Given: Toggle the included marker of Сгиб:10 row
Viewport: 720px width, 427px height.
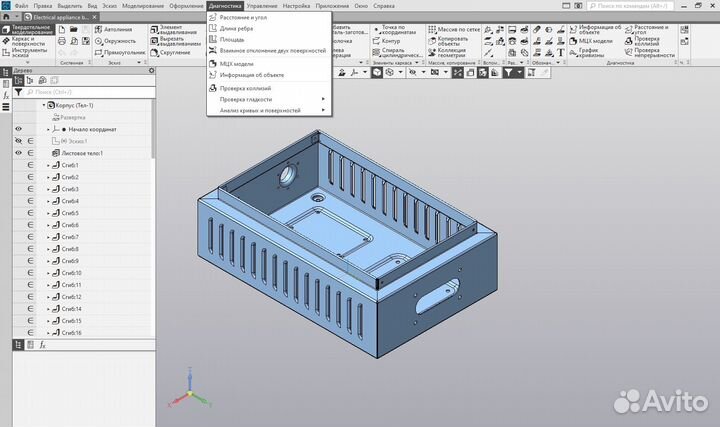Looking at the screenshot, I should (31, 273).
